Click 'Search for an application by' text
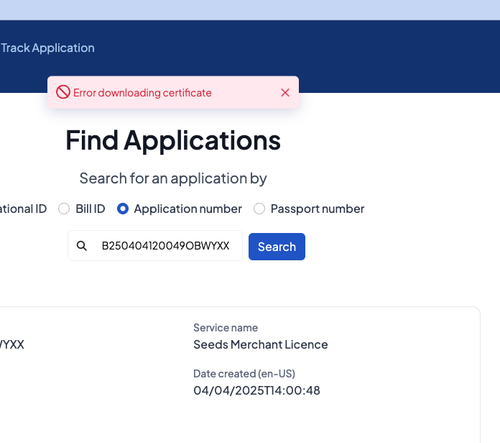The height and width of the screenshot is (443, 500). click(x=173, y=179)
